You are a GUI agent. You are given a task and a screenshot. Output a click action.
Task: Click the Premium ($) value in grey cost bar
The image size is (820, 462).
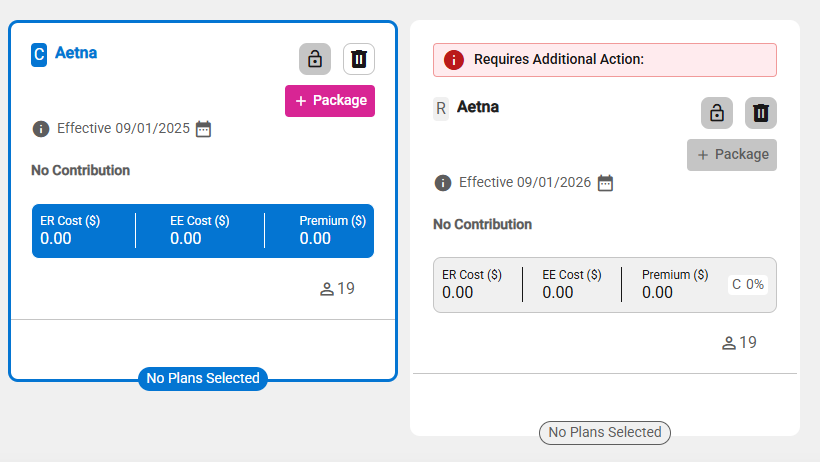pyautogui.click(x=657, y=292)
